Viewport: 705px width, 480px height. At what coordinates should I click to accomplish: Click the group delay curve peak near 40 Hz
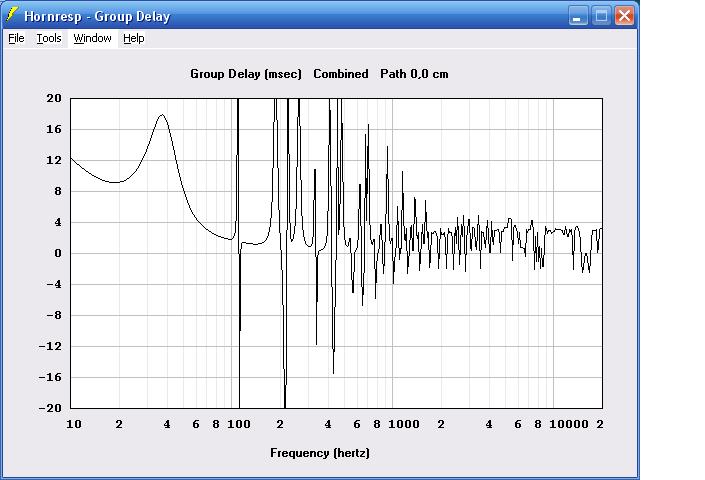(x=162, y=115)
